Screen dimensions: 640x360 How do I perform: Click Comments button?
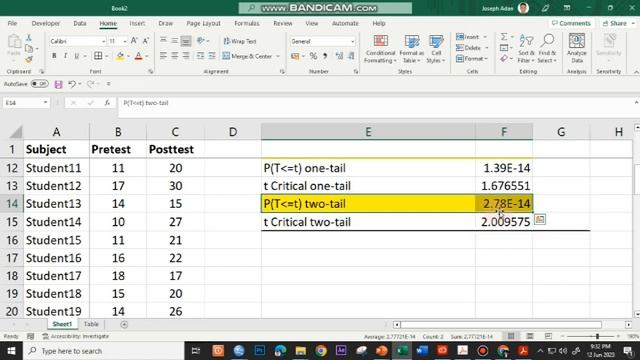pyautogui.click(x=571, y=23)
